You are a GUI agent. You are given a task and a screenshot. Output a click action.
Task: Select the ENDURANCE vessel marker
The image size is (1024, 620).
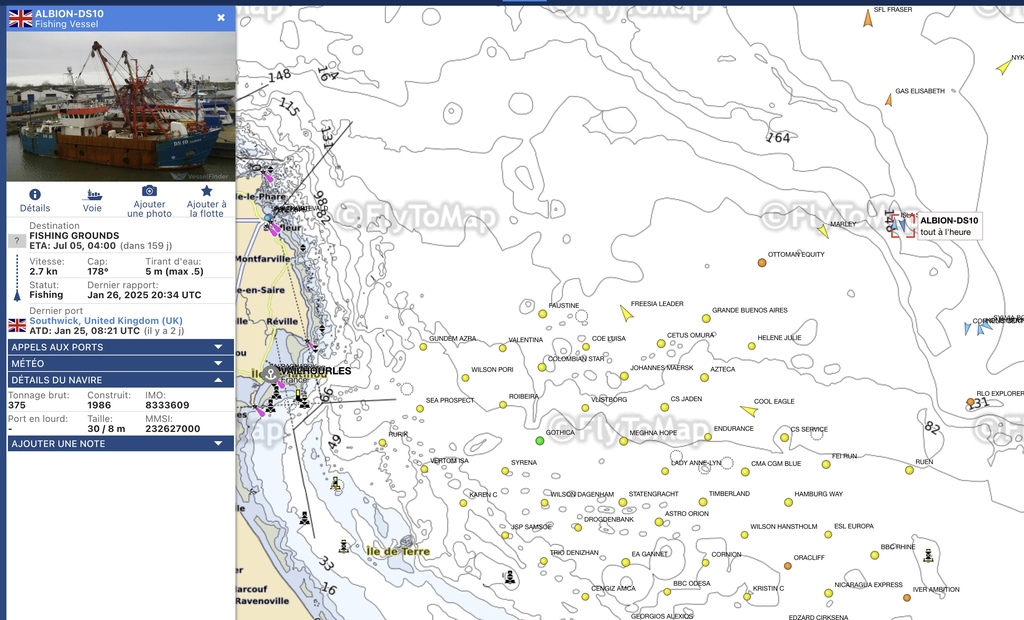click(x=708, y=437)
